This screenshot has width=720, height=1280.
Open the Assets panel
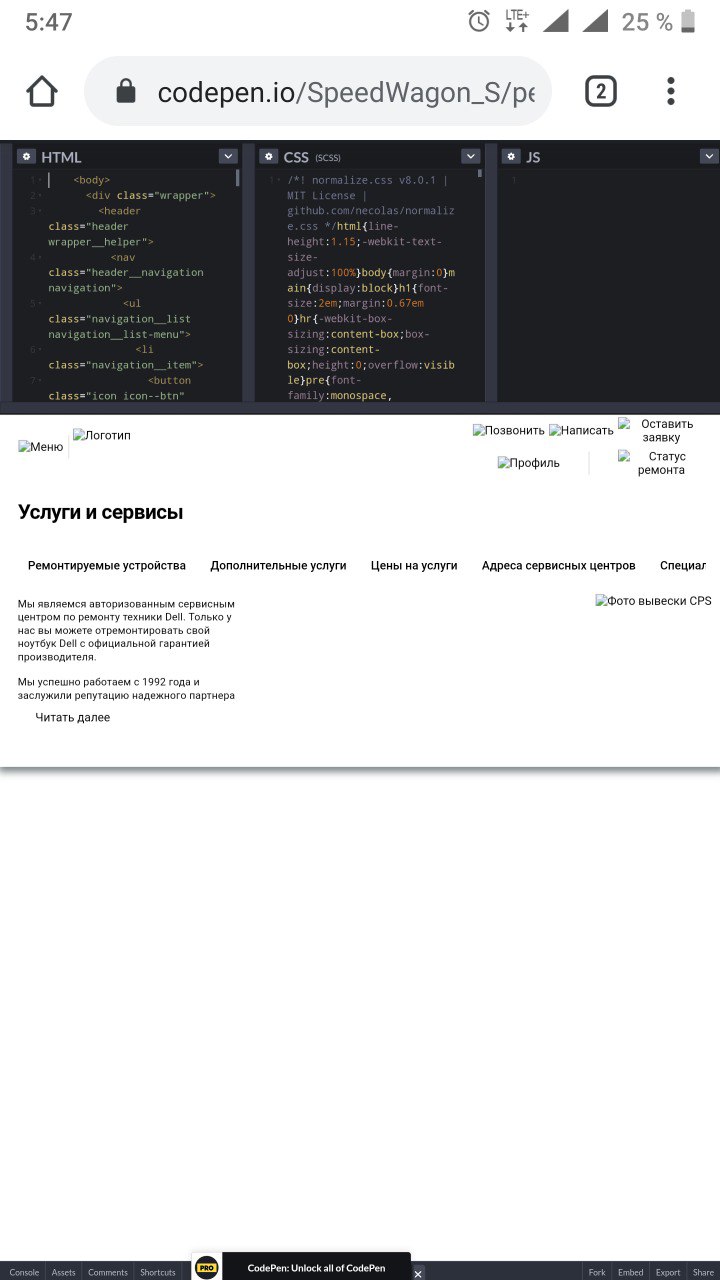[x=63, y=1272]
